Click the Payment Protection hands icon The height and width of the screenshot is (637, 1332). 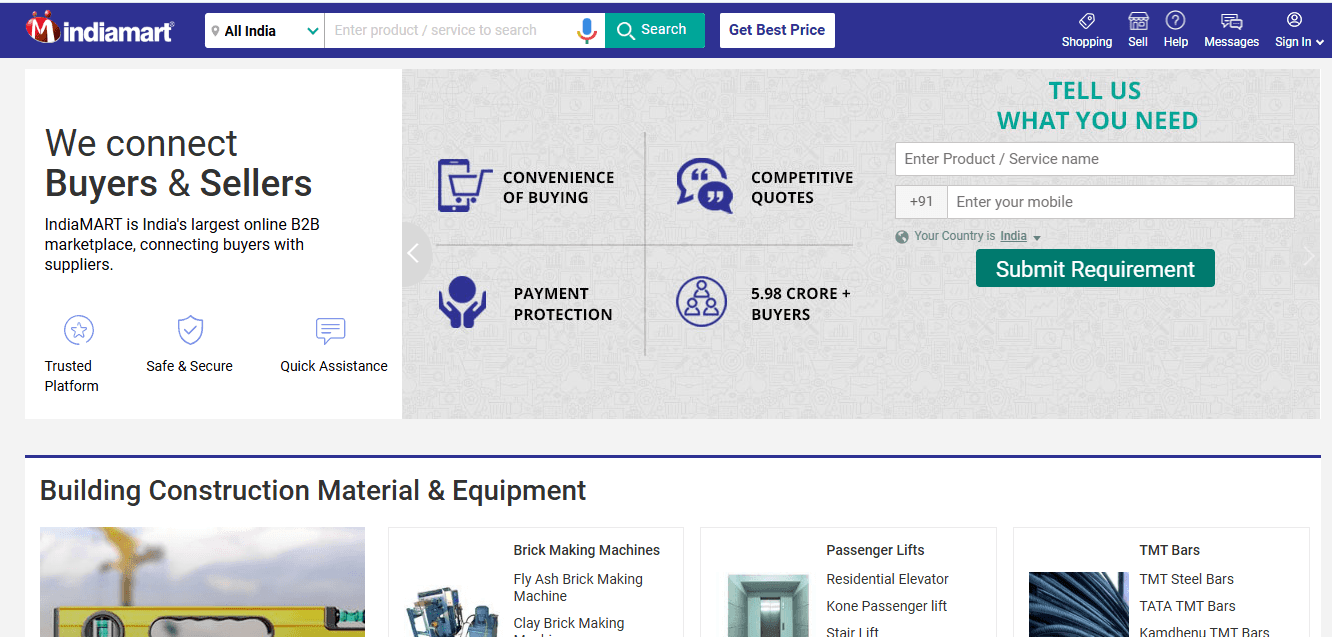462,302
